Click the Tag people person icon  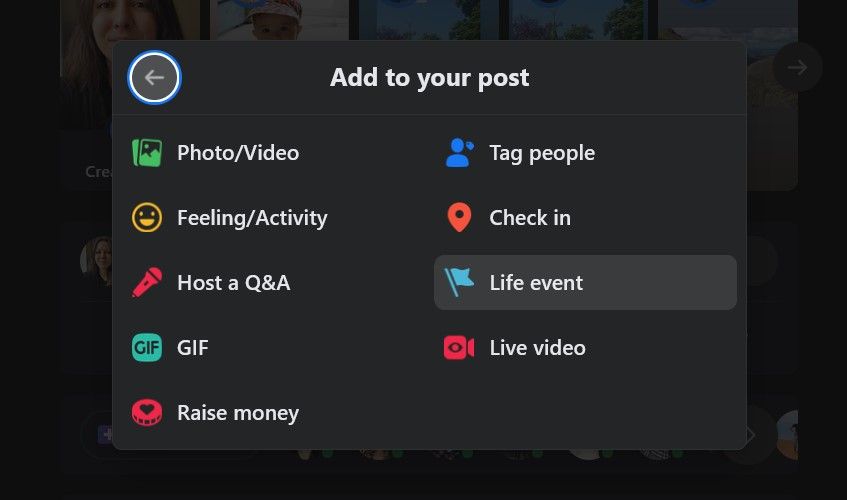tap(459, 153)
